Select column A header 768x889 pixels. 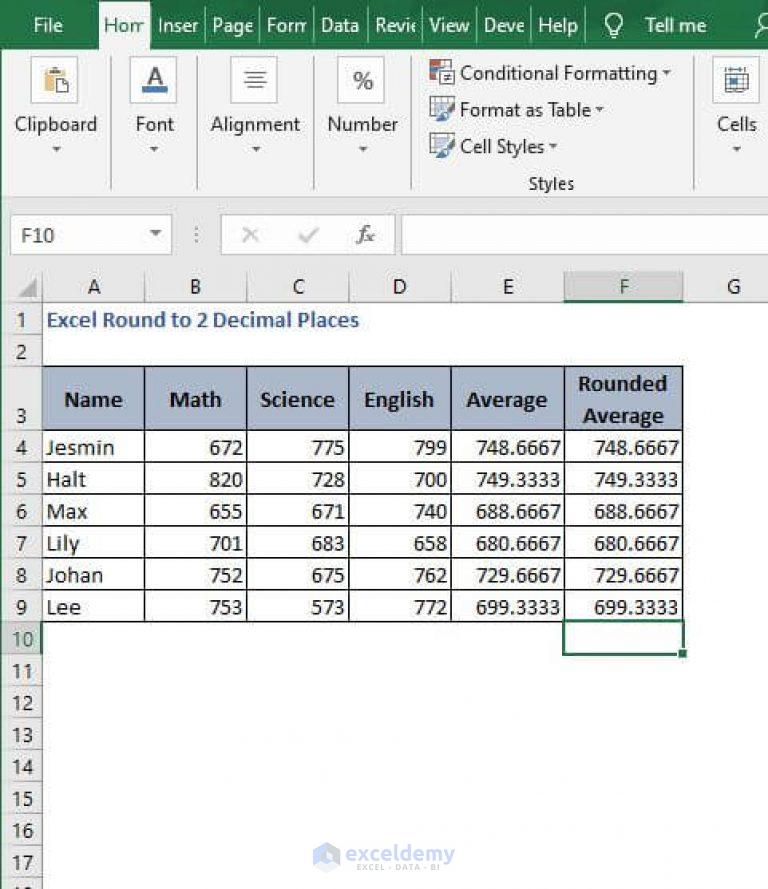(x=94, y=287)
